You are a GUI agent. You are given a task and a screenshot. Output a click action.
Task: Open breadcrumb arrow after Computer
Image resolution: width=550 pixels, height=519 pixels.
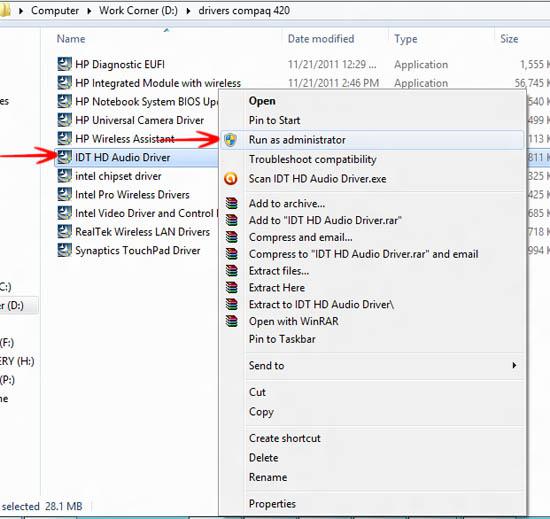89,11
